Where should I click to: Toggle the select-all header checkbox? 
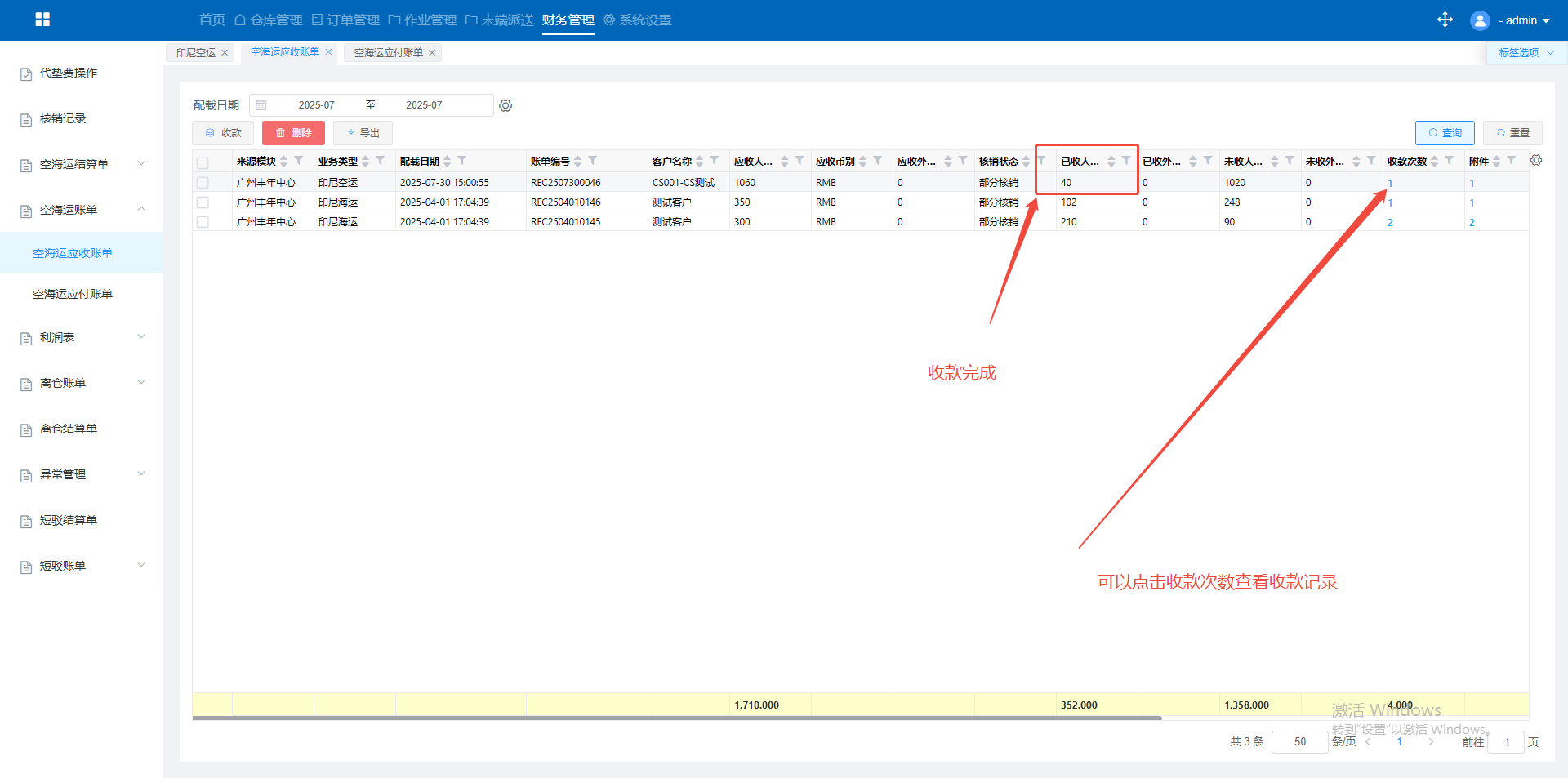(203, 162)
